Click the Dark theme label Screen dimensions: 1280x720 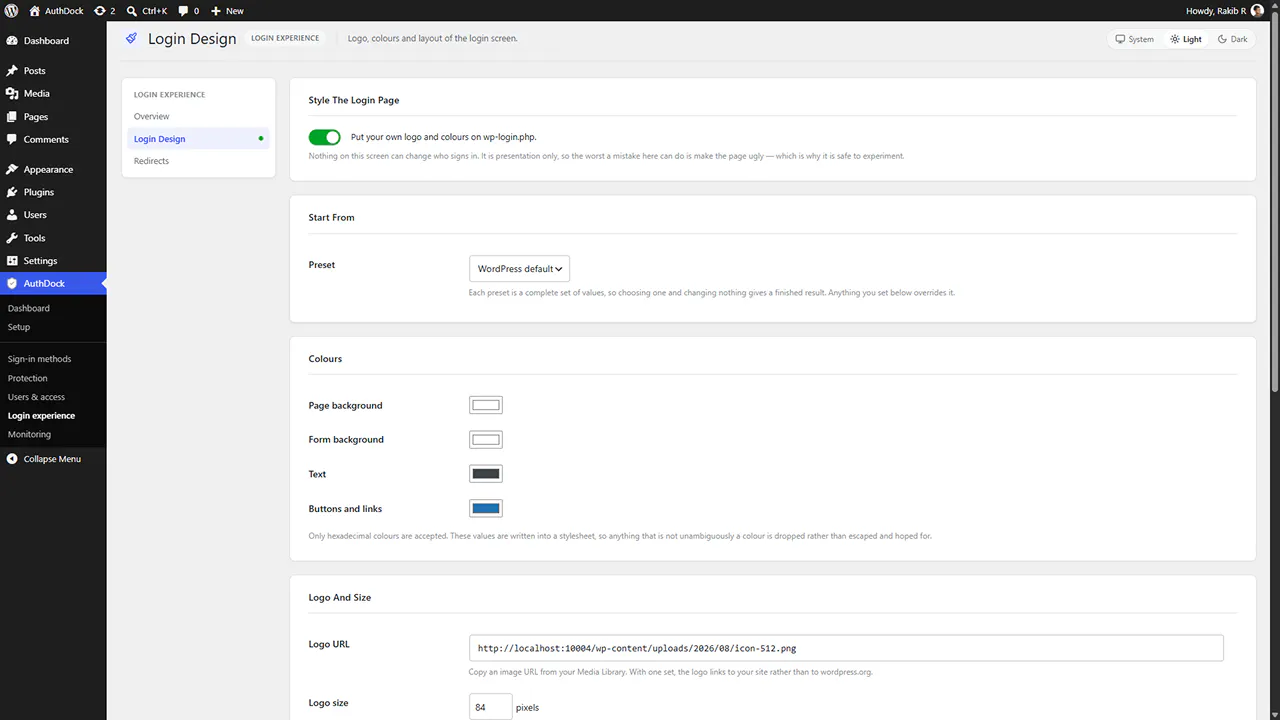click(1239, 39)
